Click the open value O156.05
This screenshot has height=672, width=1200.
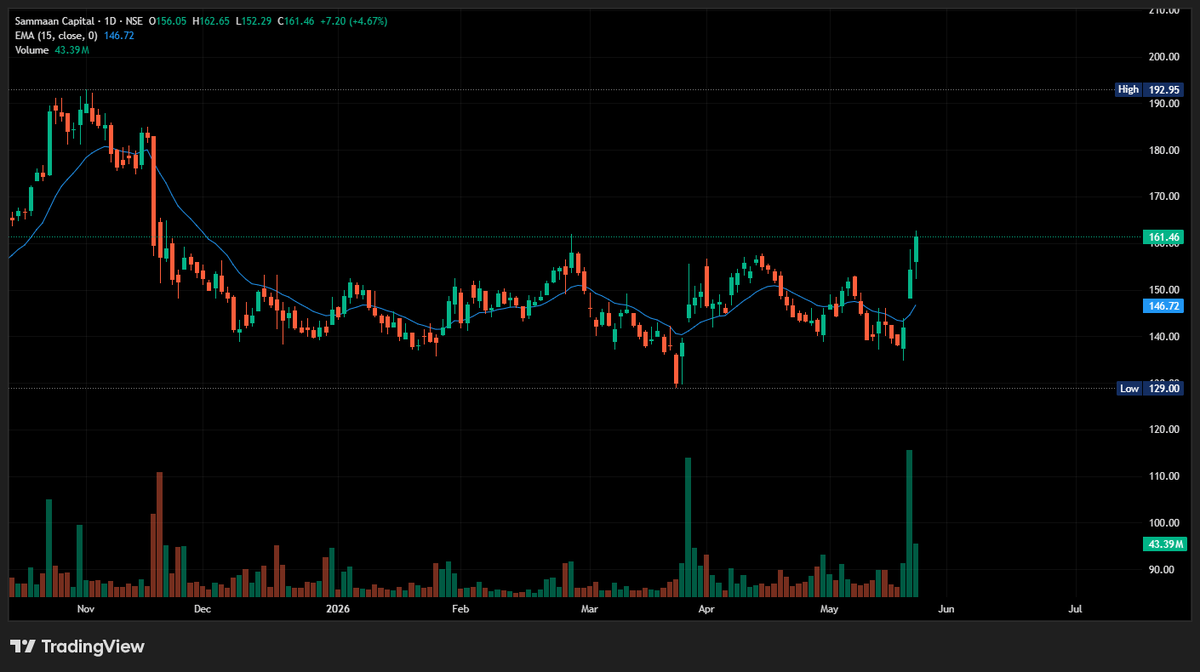click(168, 21)
